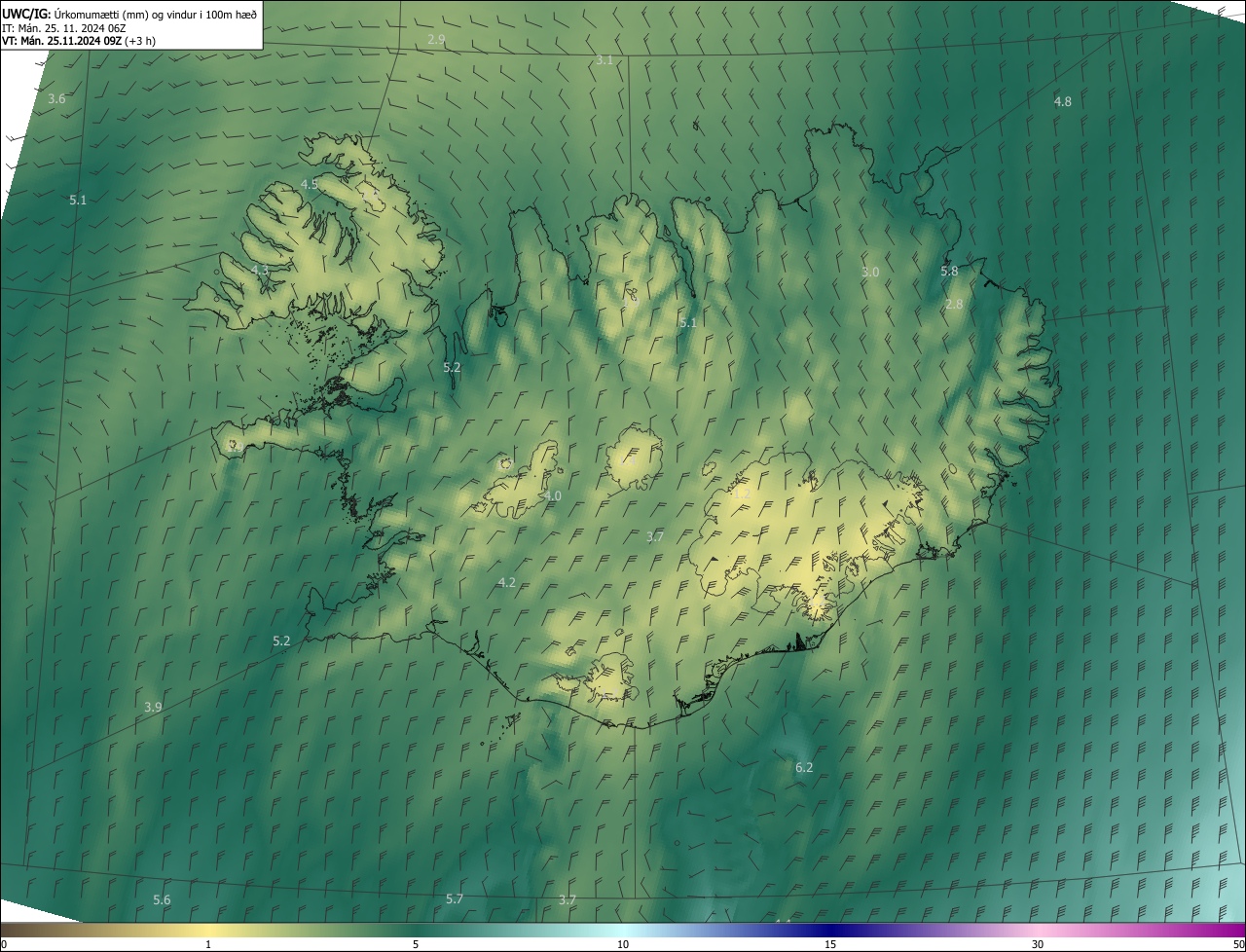Screen dimensions: 1246x952
Task: Click the 5.7 value at the map's bottom
Action: pyautogui.click(x=455, y=899)
